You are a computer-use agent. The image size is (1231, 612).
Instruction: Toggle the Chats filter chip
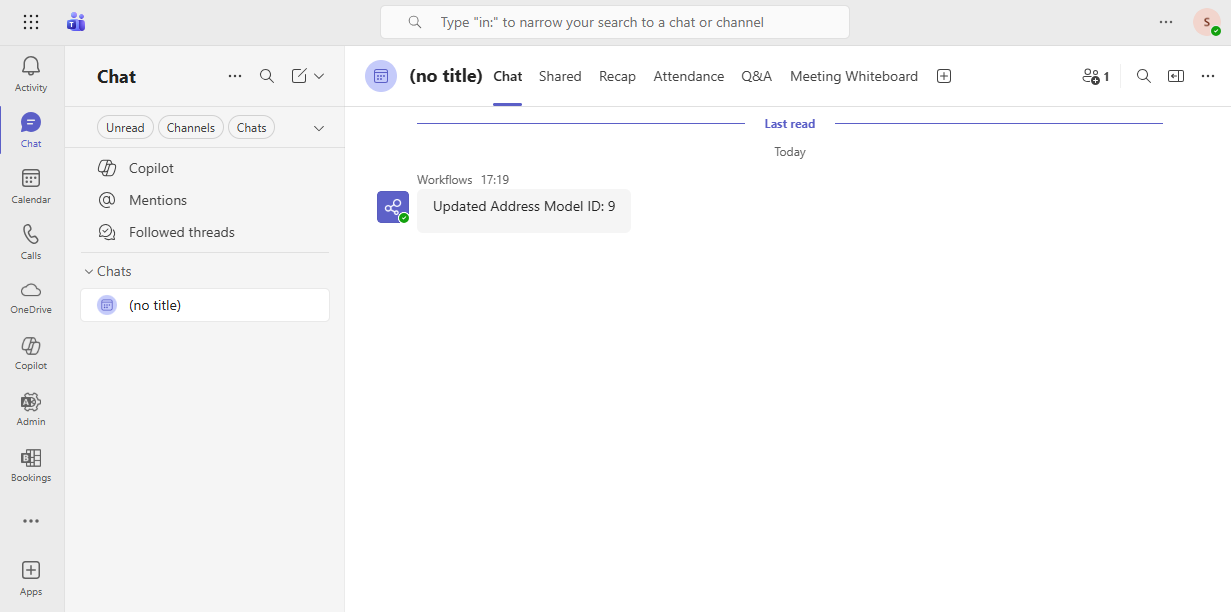[251, 128]
